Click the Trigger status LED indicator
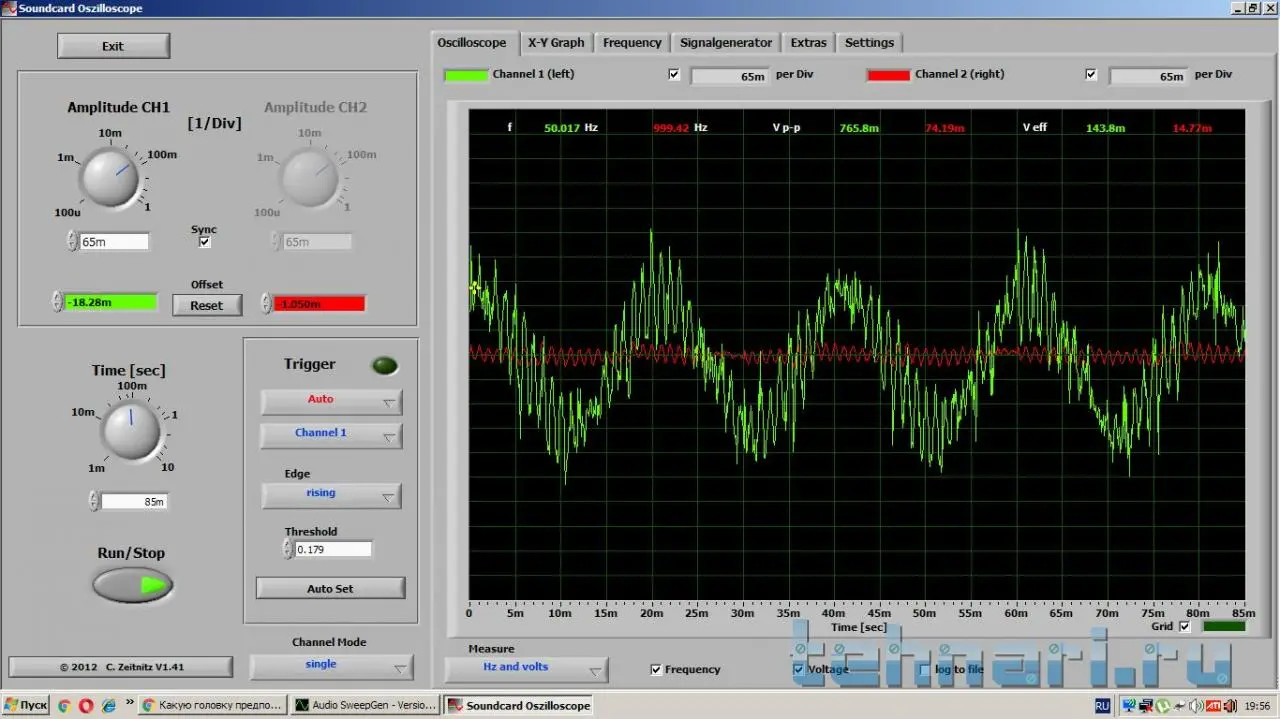 384,366
